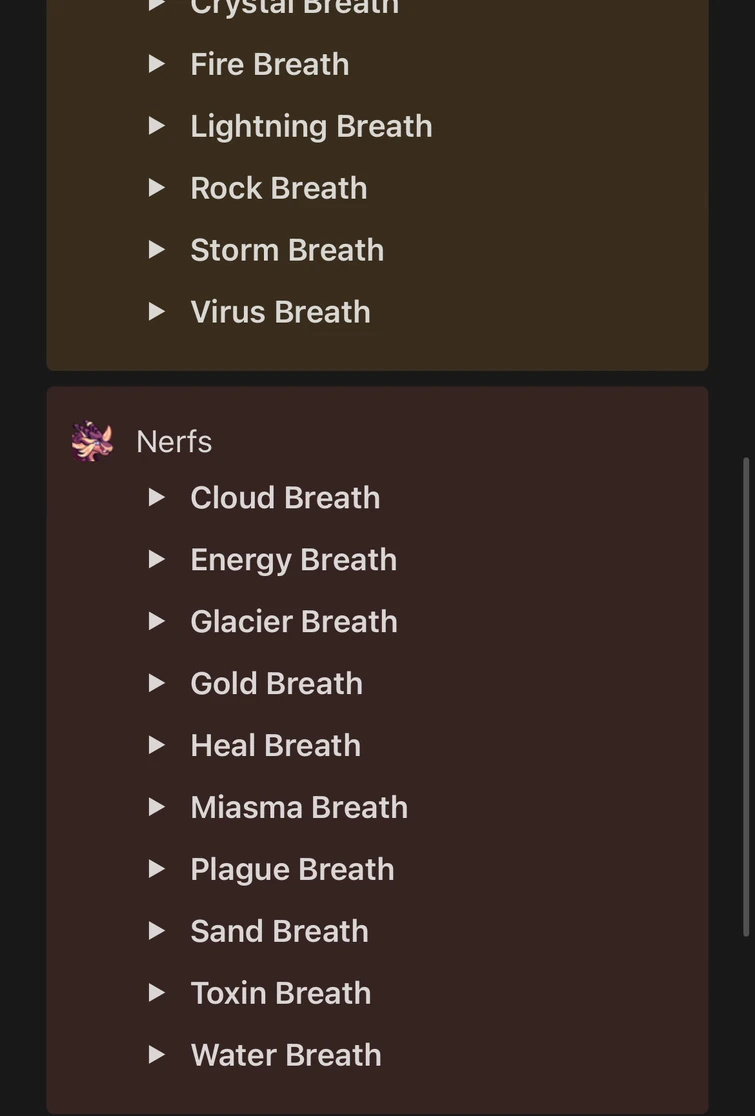Expand the Gold Breath entry
The width and height of the screenshot is (755, 1116).
(157, 683)
